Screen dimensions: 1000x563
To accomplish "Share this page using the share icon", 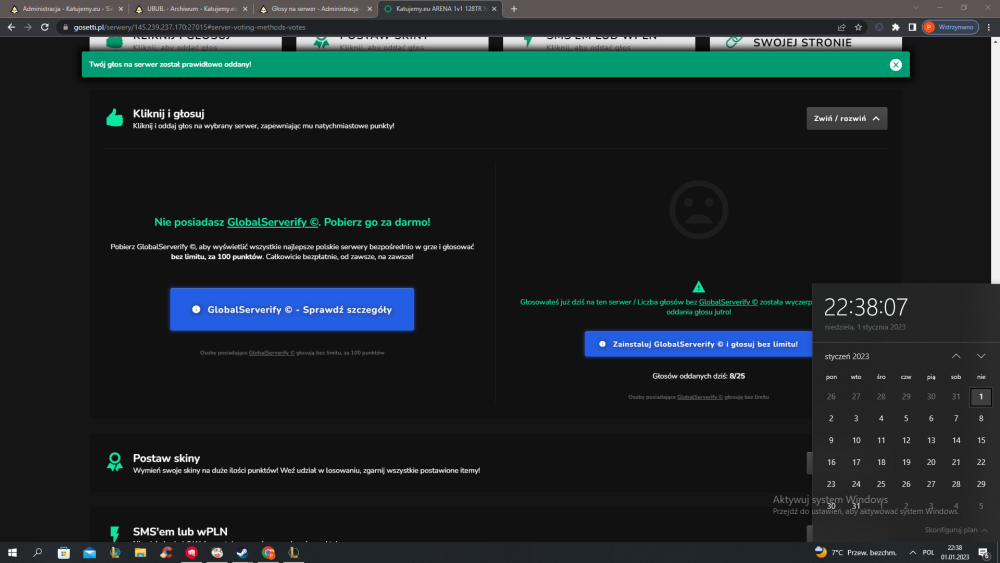I will click(x=841, y=27).
